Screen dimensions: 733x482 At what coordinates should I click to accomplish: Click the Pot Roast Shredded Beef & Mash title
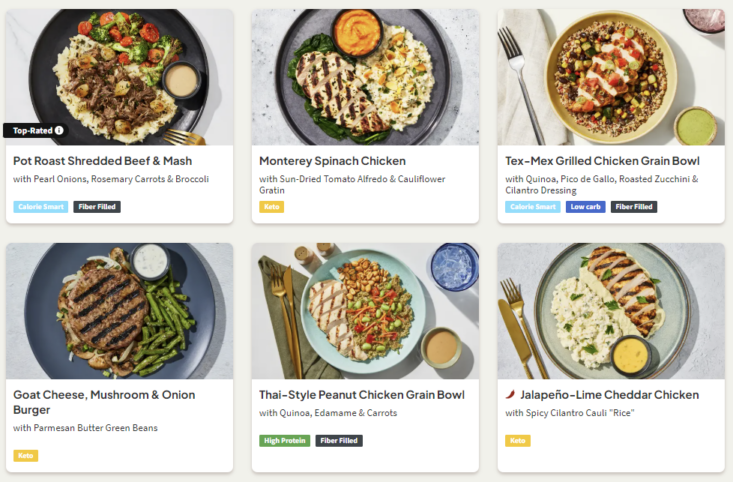(103, 160)
